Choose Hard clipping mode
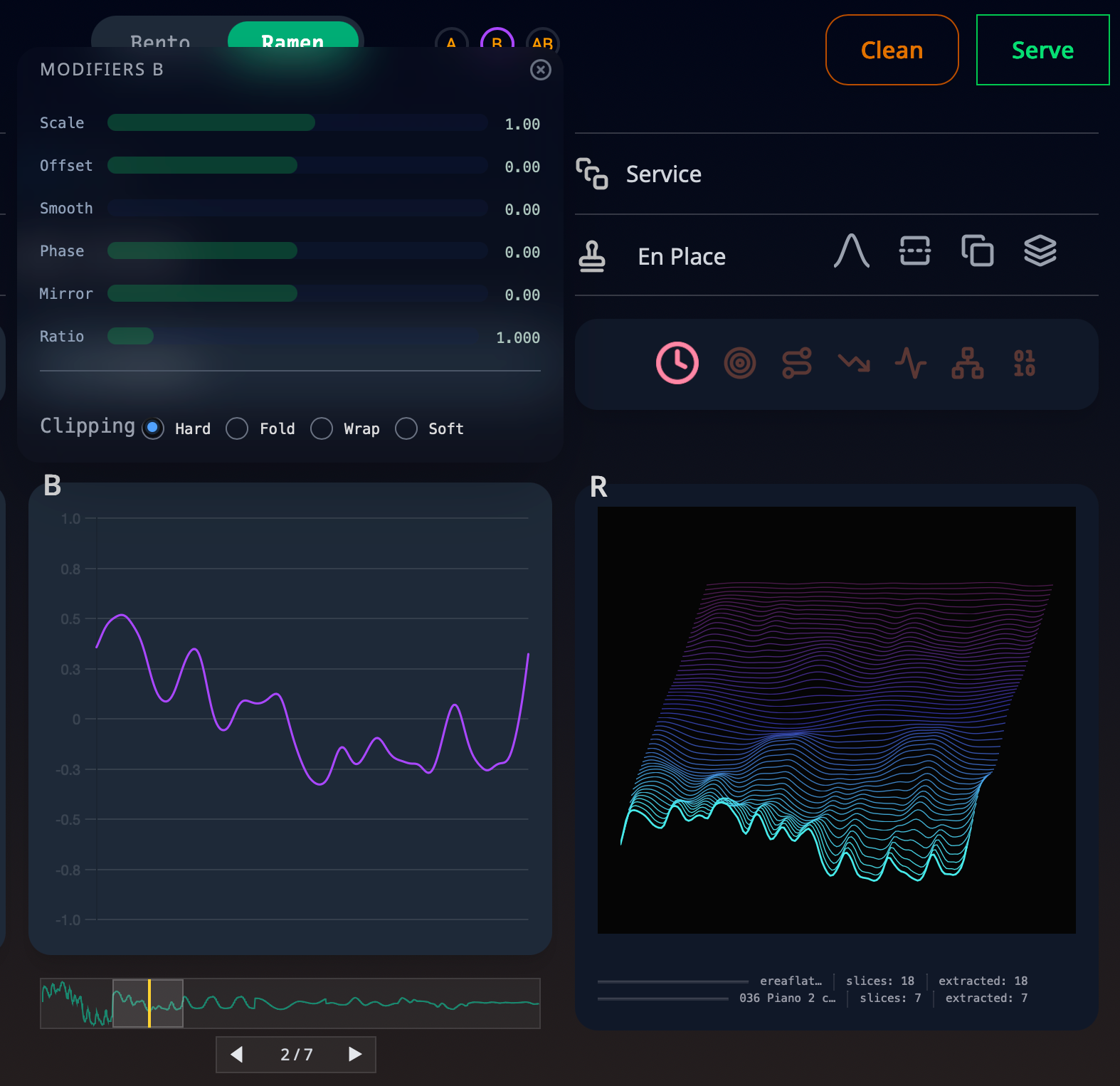 click(153, 428)
